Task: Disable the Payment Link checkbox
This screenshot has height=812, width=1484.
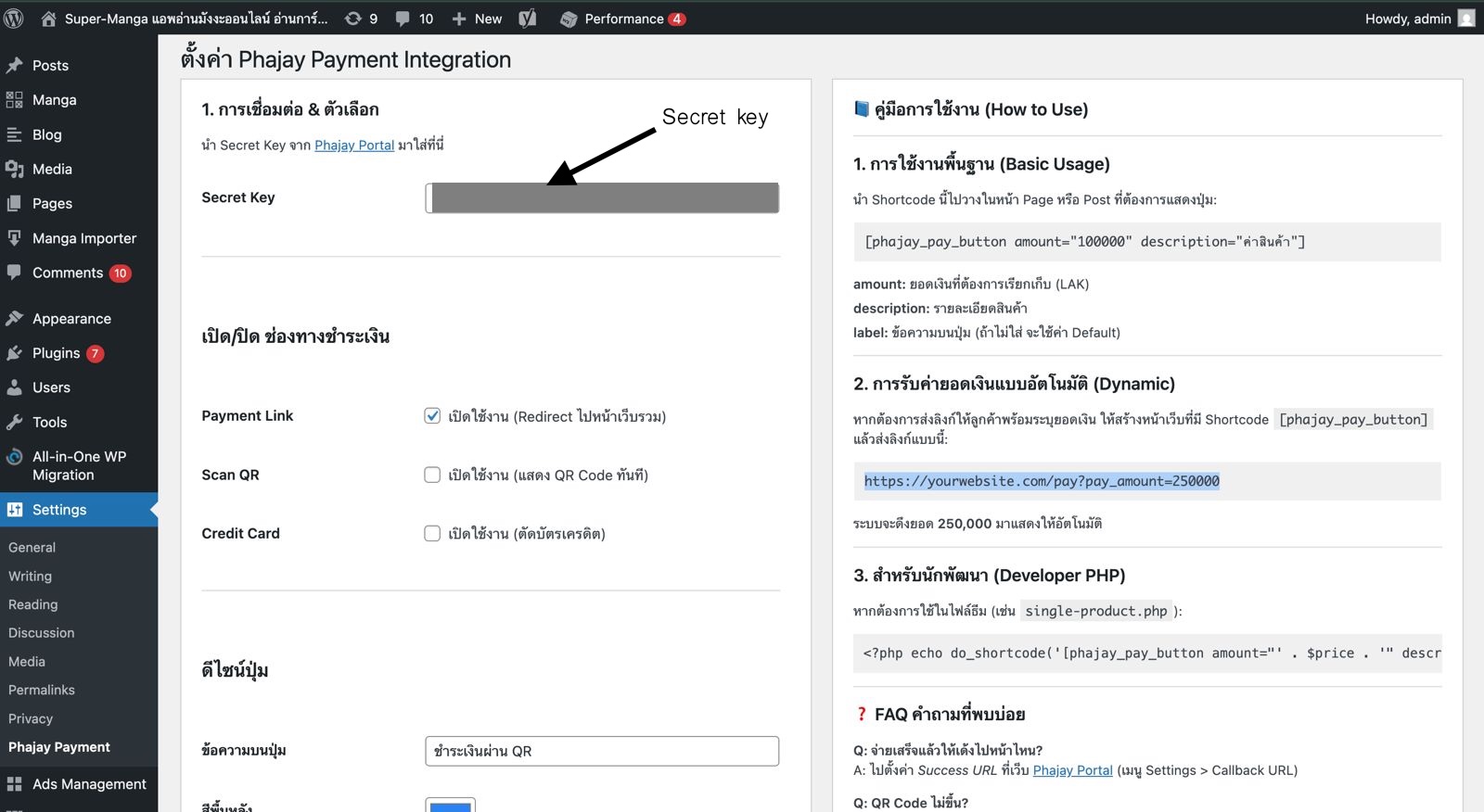Action: (432, 415)
